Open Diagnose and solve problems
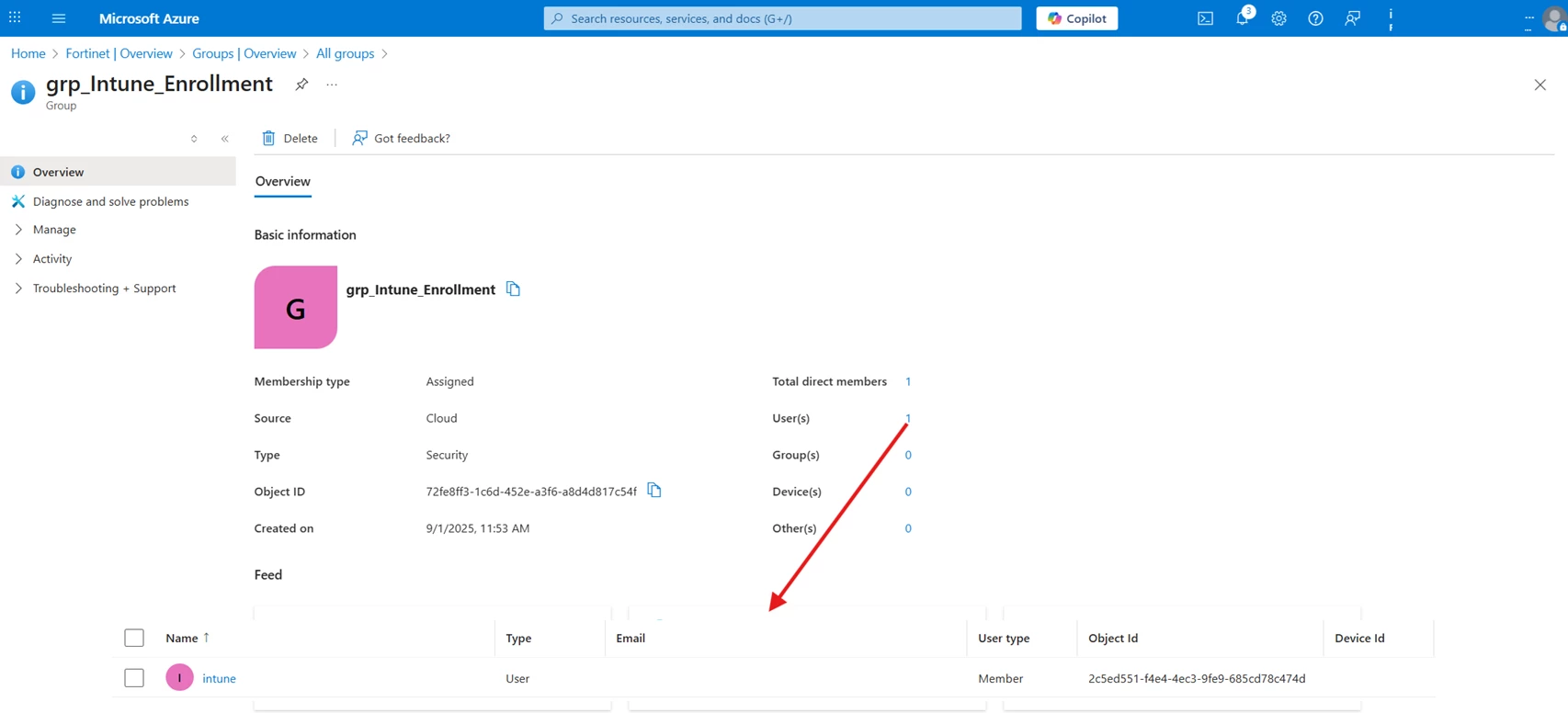 [x=110, y=201]
